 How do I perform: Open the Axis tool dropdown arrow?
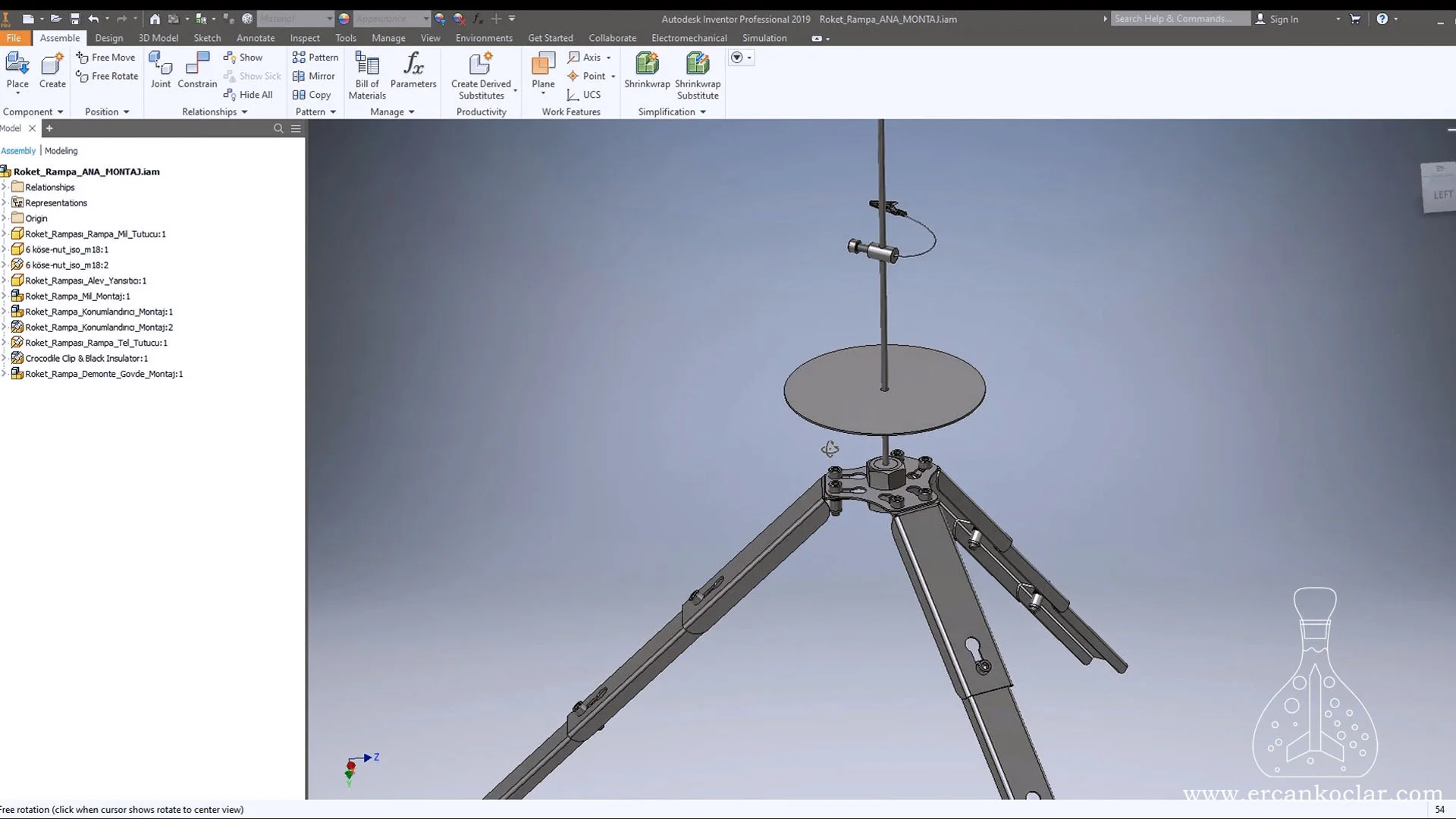[608, 58]
